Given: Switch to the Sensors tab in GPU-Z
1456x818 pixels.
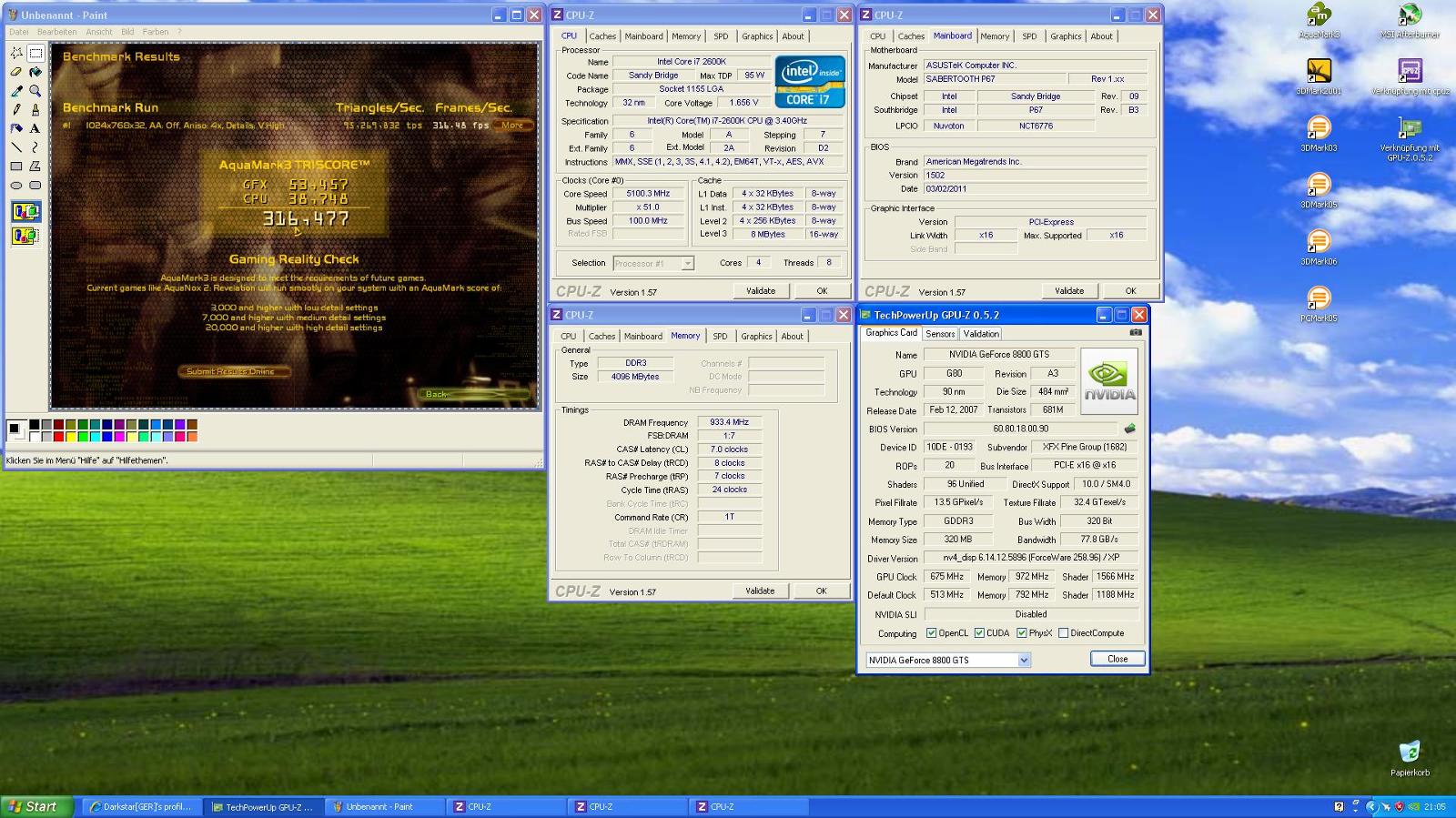Looking at the screenshot, I should pyautogui.click(x=940, y=334).
